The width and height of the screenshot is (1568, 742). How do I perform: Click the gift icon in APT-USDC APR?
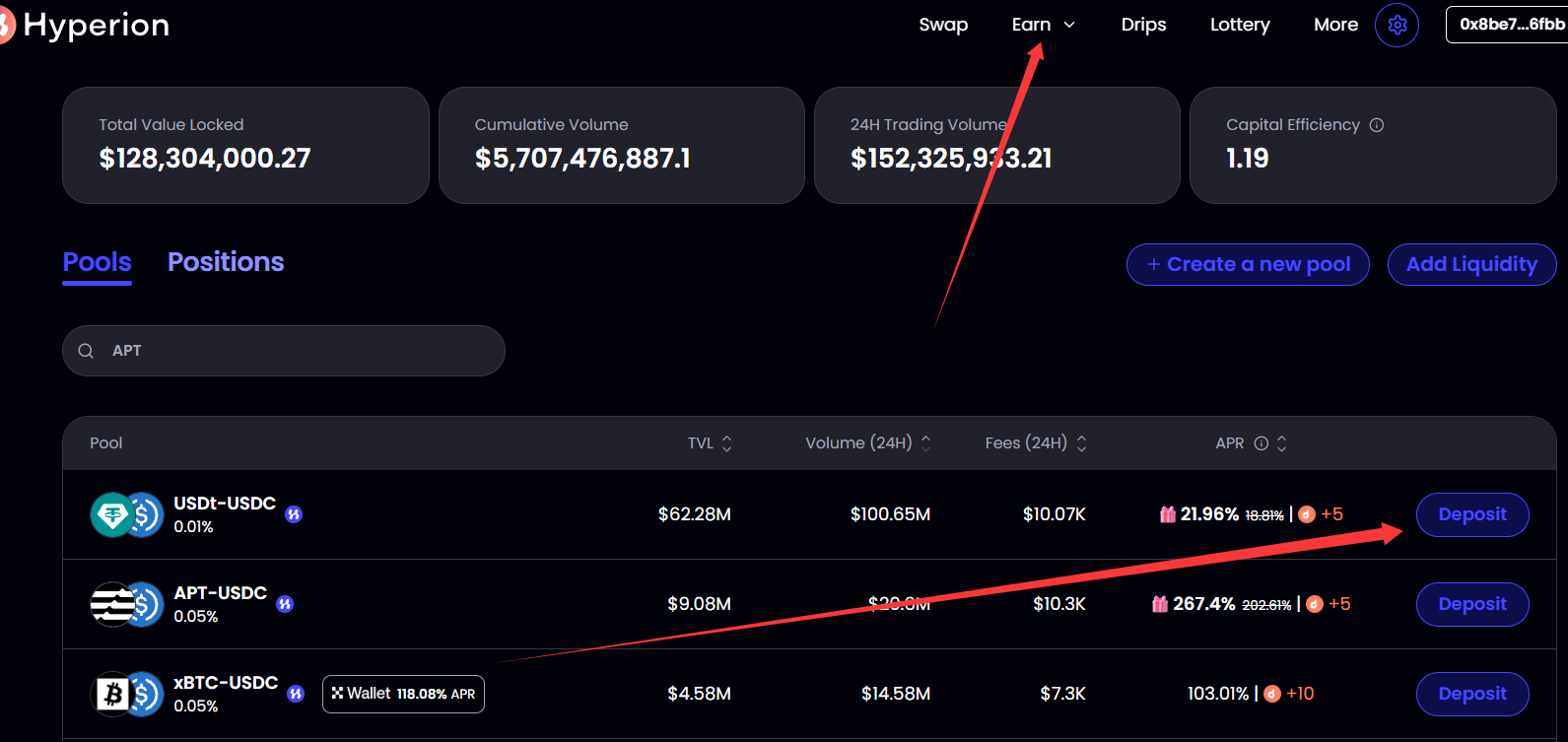click(1160, 603)
